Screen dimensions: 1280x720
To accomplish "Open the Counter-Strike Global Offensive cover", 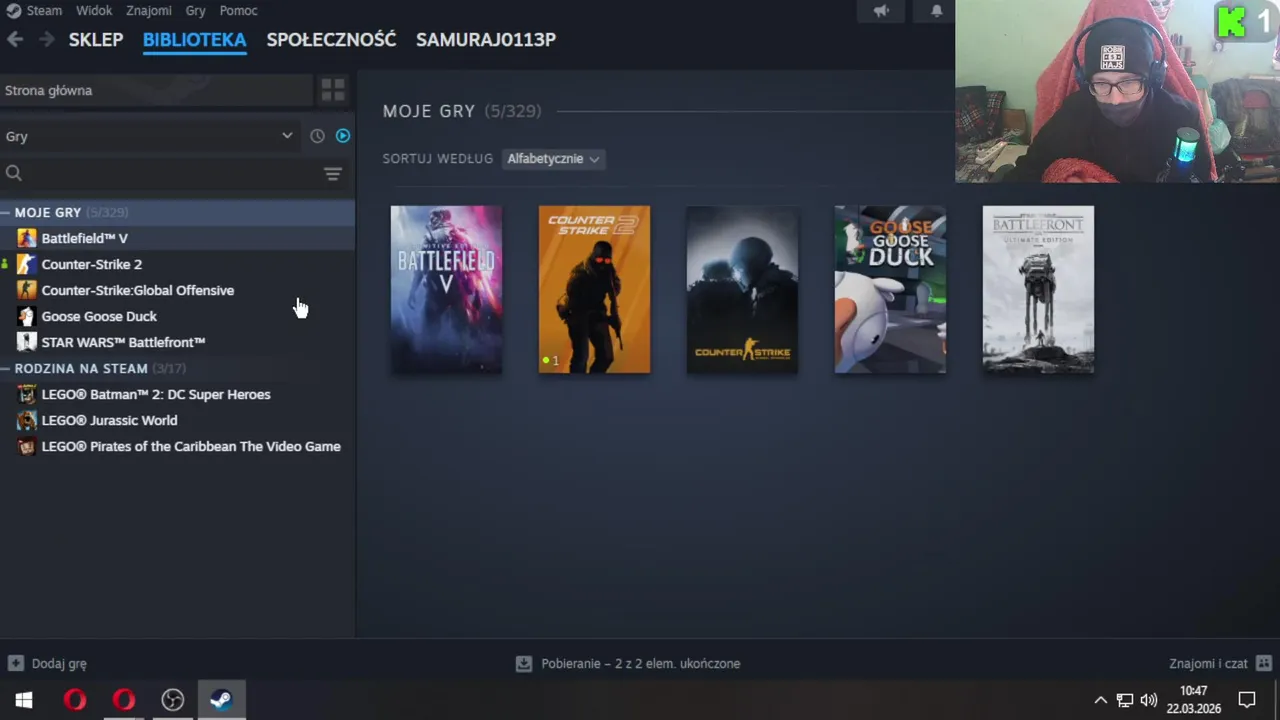I will pos(742,289).
